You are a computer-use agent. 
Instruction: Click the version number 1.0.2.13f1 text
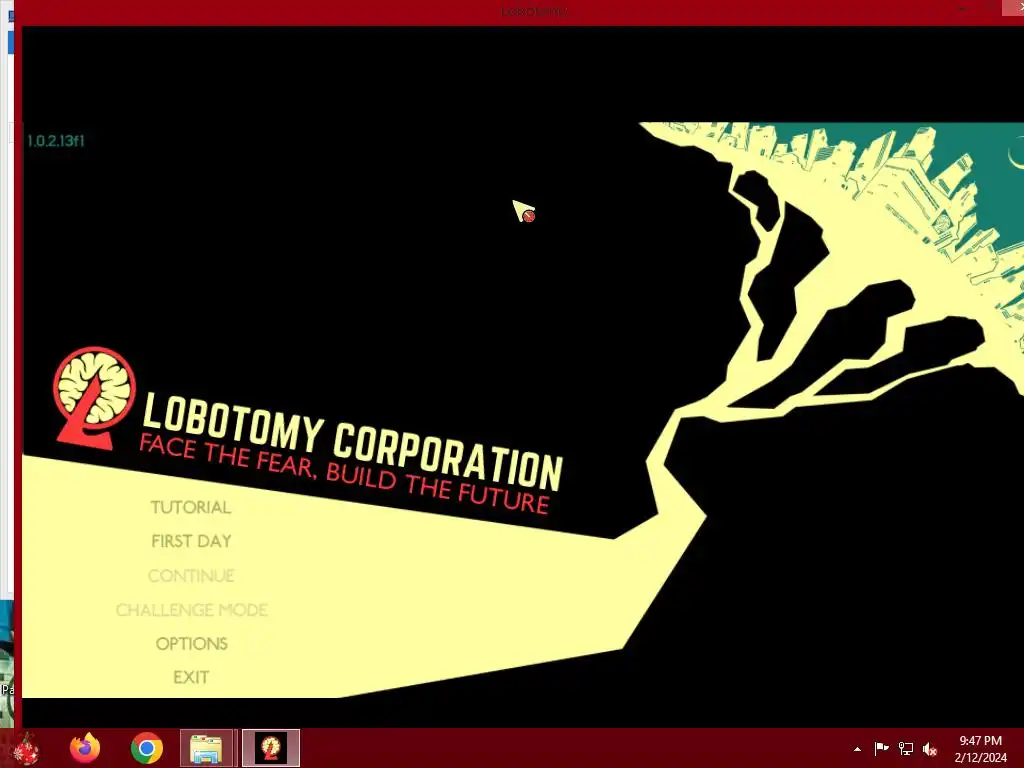point(56,141)
